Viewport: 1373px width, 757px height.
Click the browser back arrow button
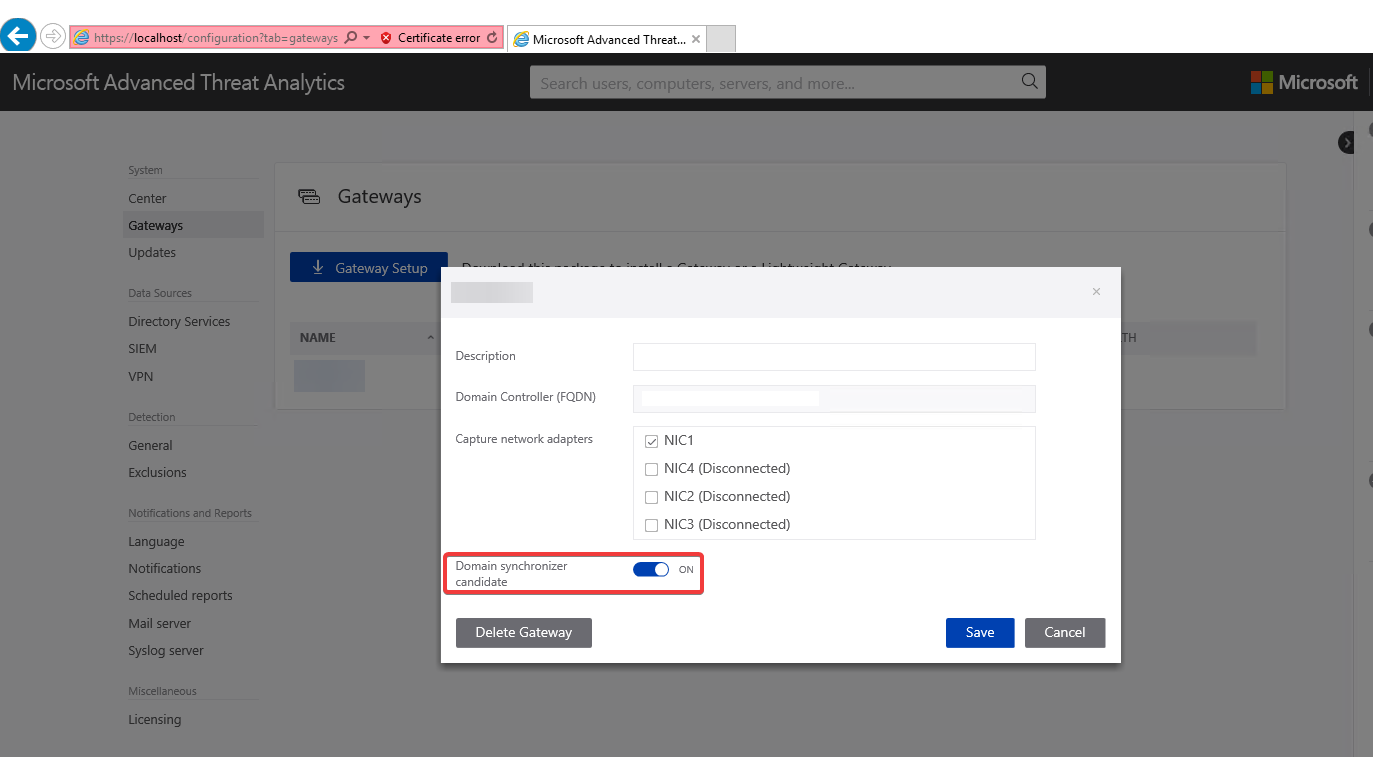[x=18, y=37]
